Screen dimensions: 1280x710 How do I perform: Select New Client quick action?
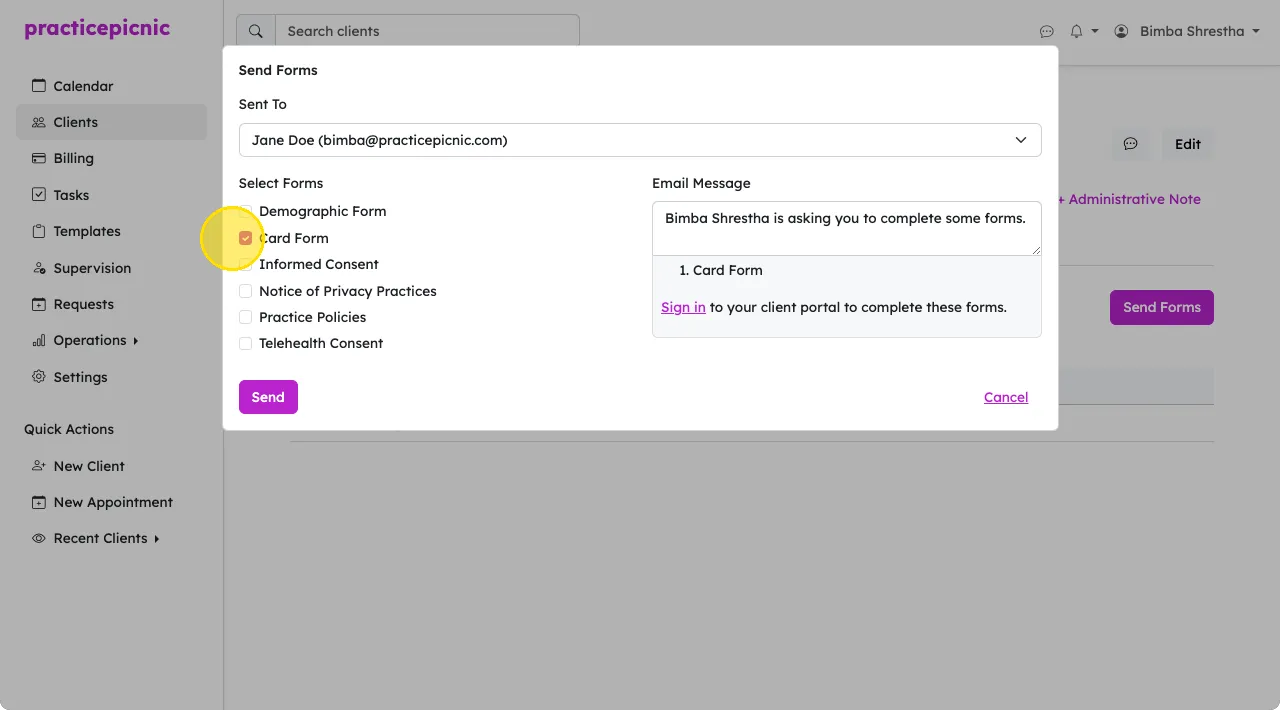pos(111,466)
